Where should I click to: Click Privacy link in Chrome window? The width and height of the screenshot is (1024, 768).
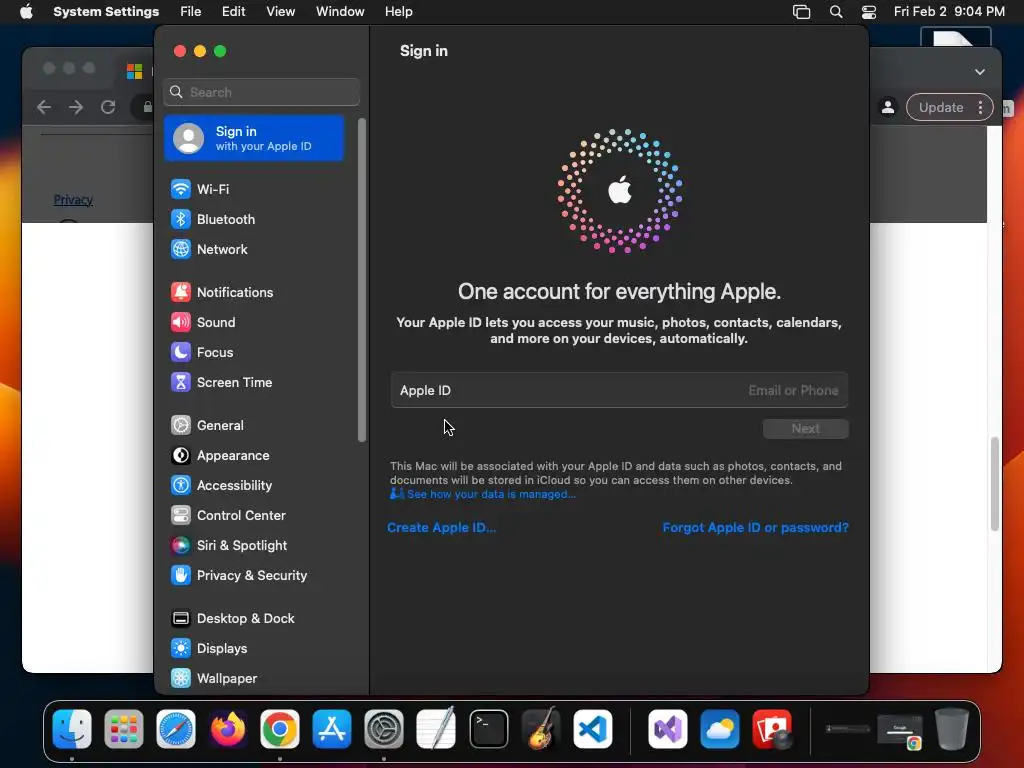tap(73, 200)
